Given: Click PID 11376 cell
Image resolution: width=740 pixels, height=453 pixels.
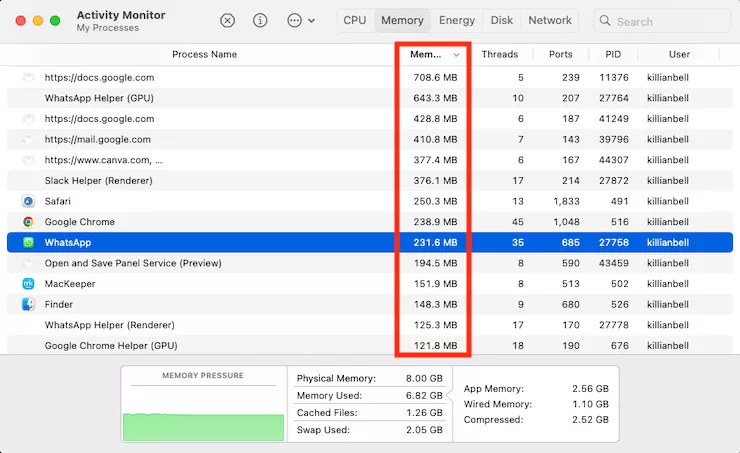Looking at the screenshot, I should point(614,77).
